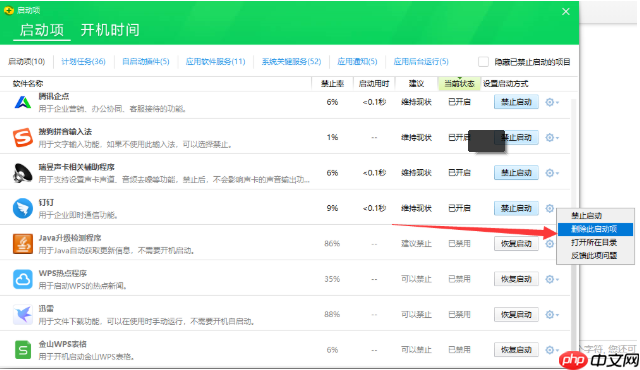640x370 pixels.
Task: Select the 应用软件服务(11) sub-tab
Action: pyautogui.click(x=216, y=62)
